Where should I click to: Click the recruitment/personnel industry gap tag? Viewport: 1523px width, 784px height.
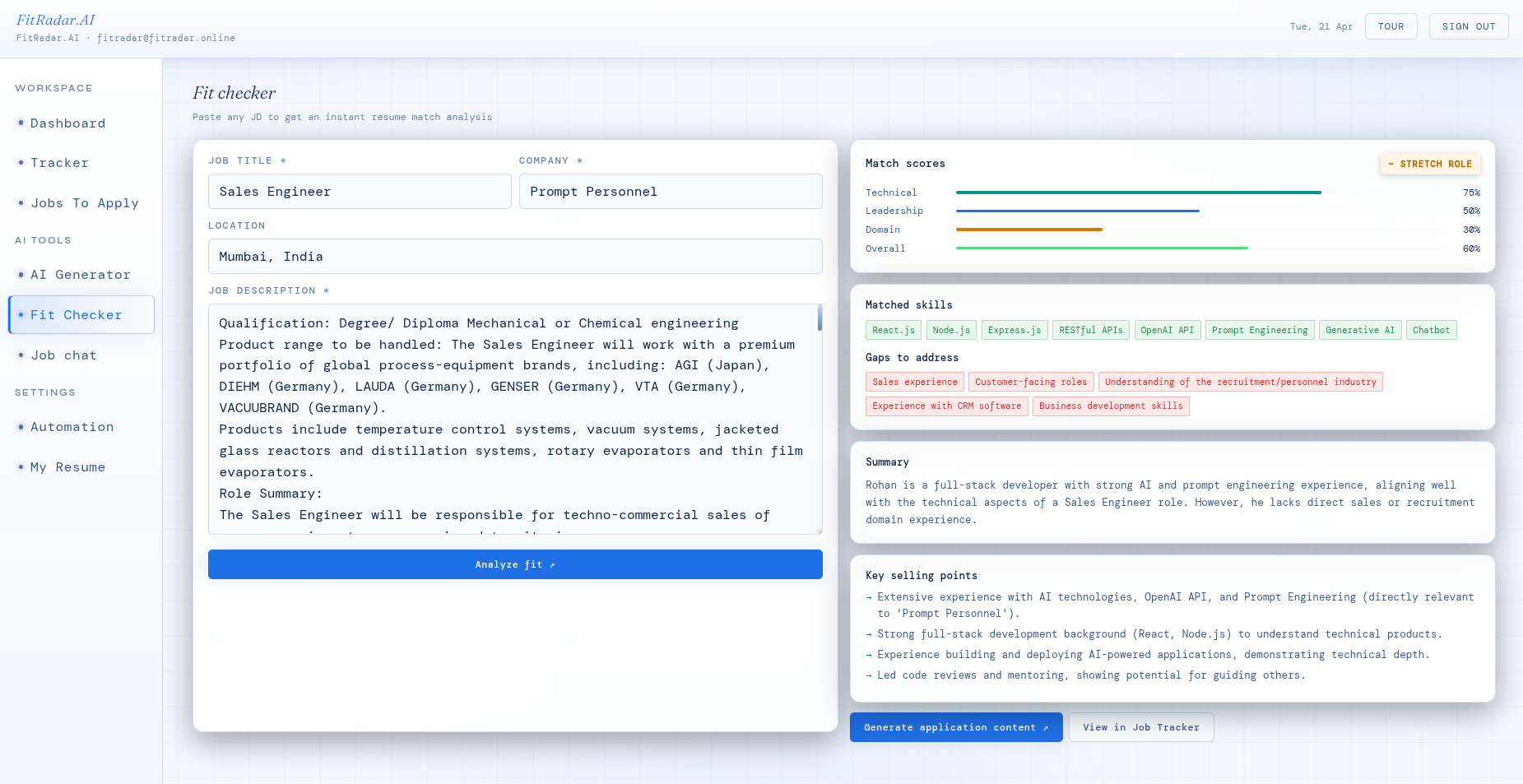pyautogui.click(x=1241, y=382)
